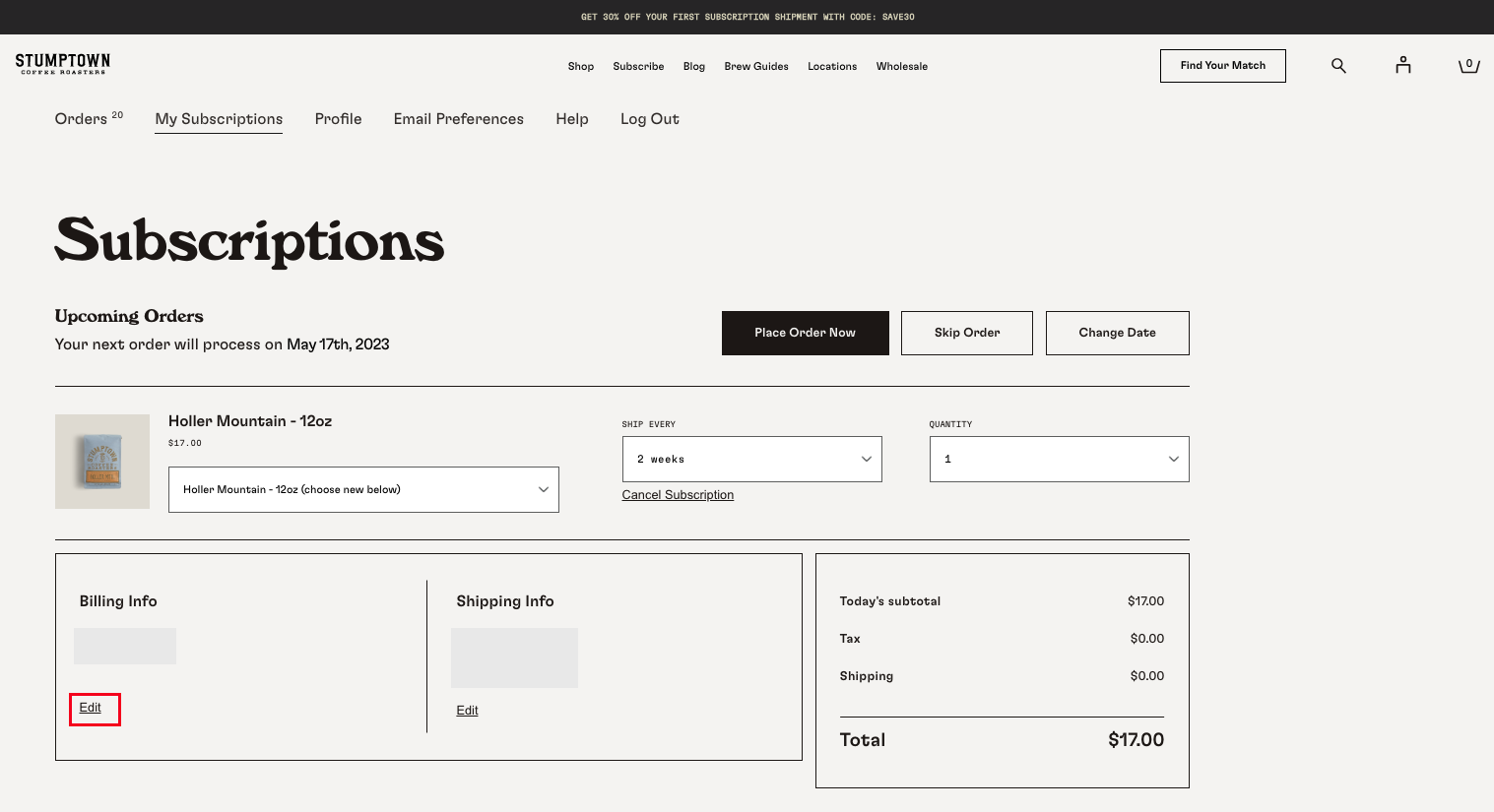The height and width of the screenshot is (812, 1494).
Task: Open the Email Preferences tab
Action: coord(459,119)
